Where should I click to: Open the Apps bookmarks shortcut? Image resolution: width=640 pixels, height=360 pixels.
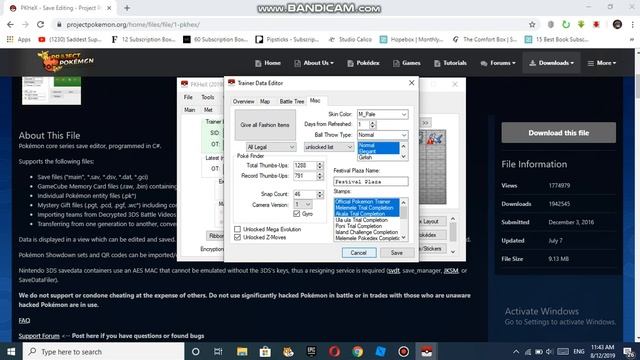pos(19,40)
